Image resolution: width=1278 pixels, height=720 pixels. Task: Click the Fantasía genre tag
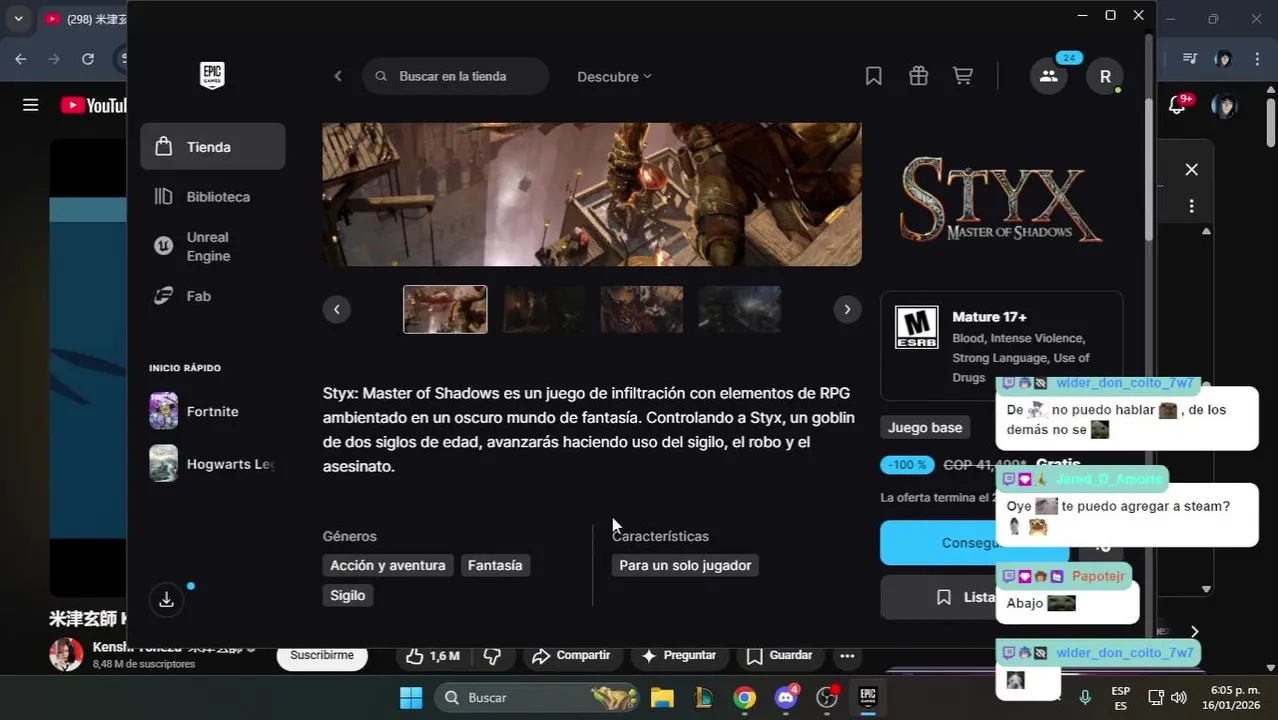coord(495,566)
